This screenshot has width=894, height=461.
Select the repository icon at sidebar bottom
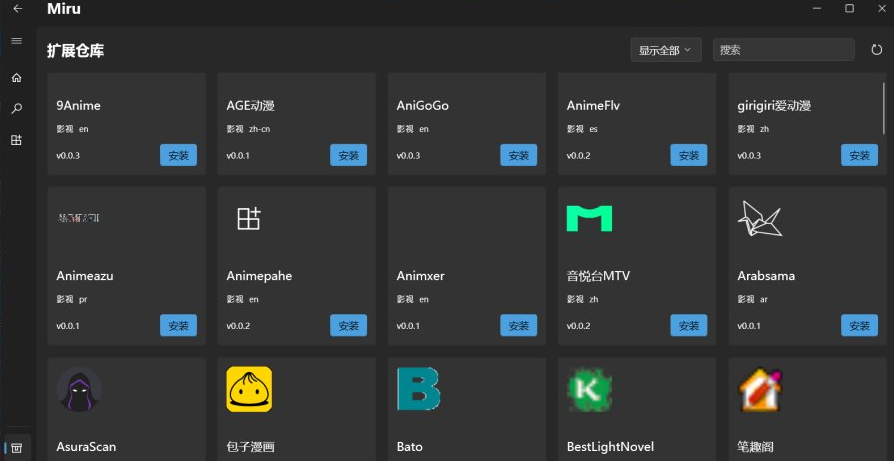pos(16,447)
